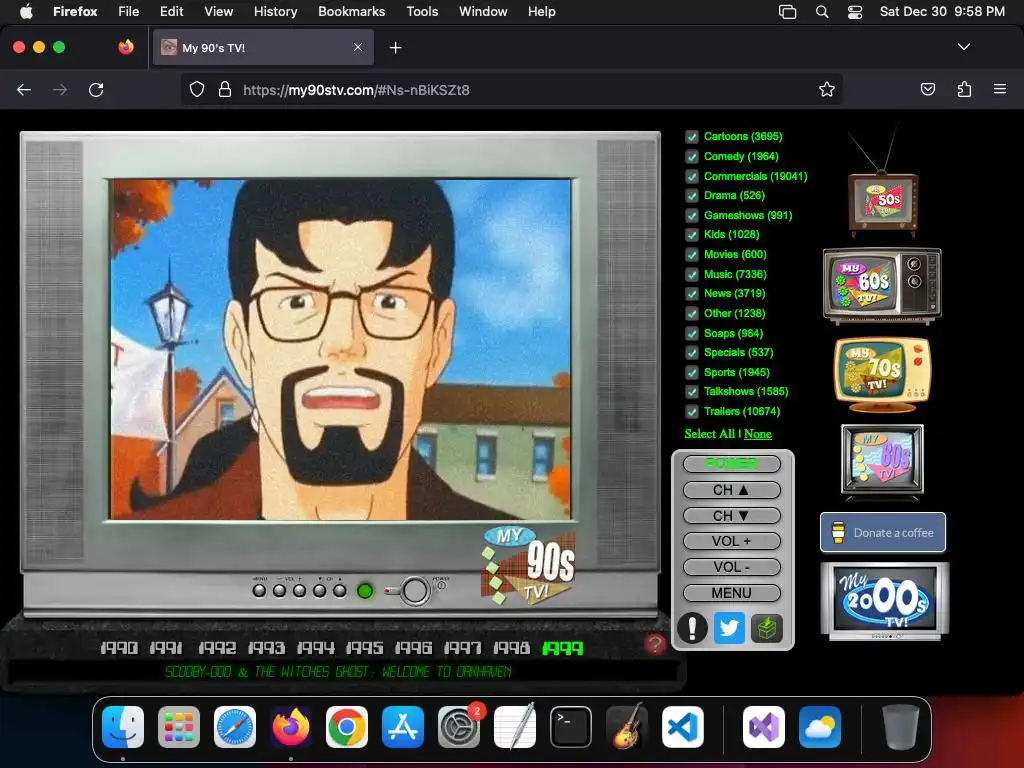This screenshot has height=768, width=1024.
Task: Open the My 70s TV icon
Action: pyautogui.click(x=882, y=374)
